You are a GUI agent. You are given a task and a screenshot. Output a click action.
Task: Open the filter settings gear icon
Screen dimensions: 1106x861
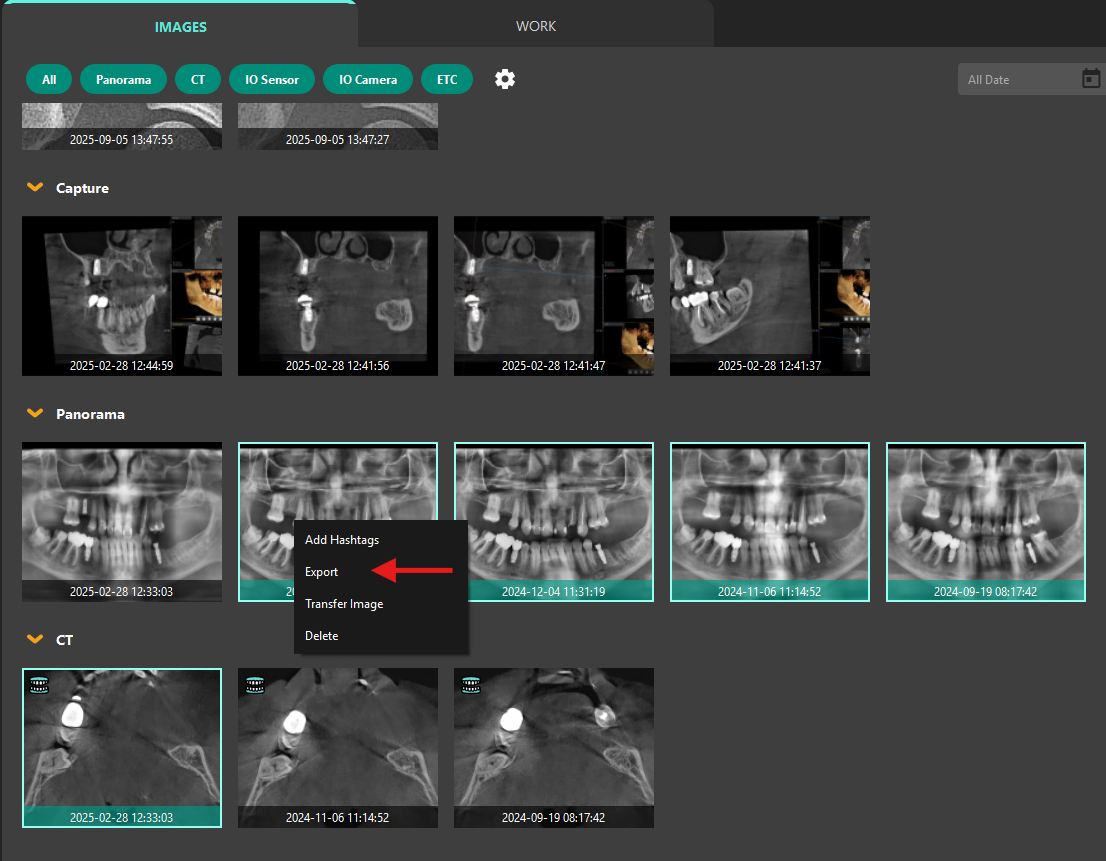tap(505, 79)
